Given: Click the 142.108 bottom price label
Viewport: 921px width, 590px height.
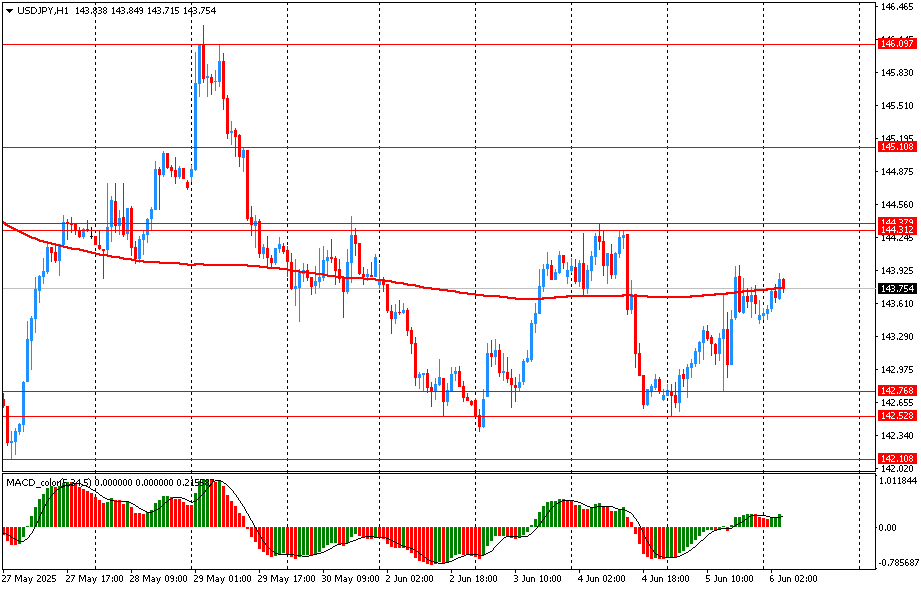Looking at the screenshot, I should (897, 458).
